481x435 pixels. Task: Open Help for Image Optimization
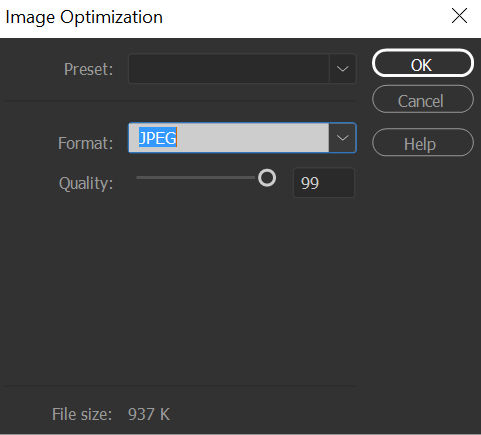click(x=422, y=143)
